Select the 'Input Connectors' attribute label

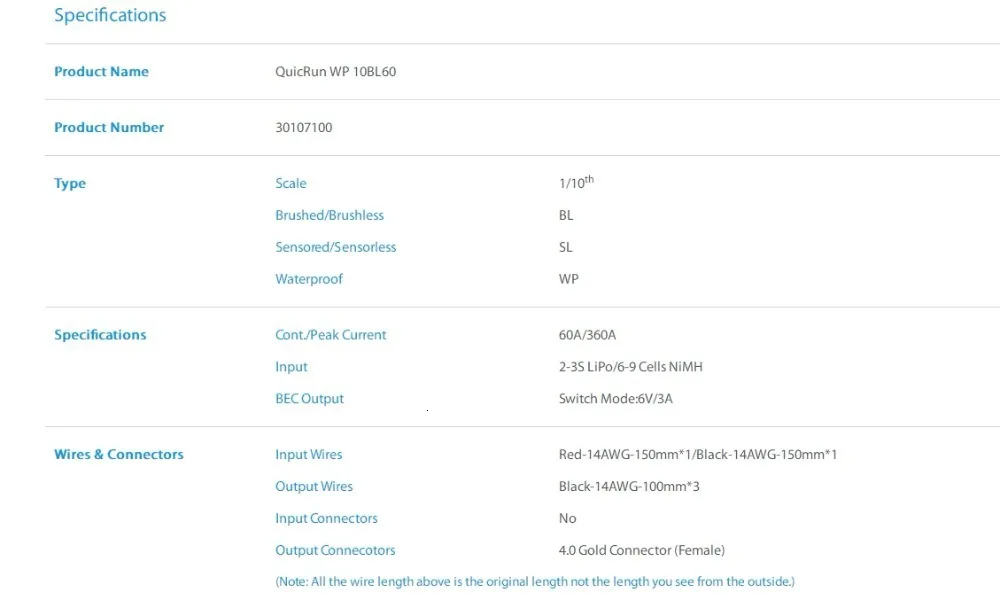tap(327, 518)
